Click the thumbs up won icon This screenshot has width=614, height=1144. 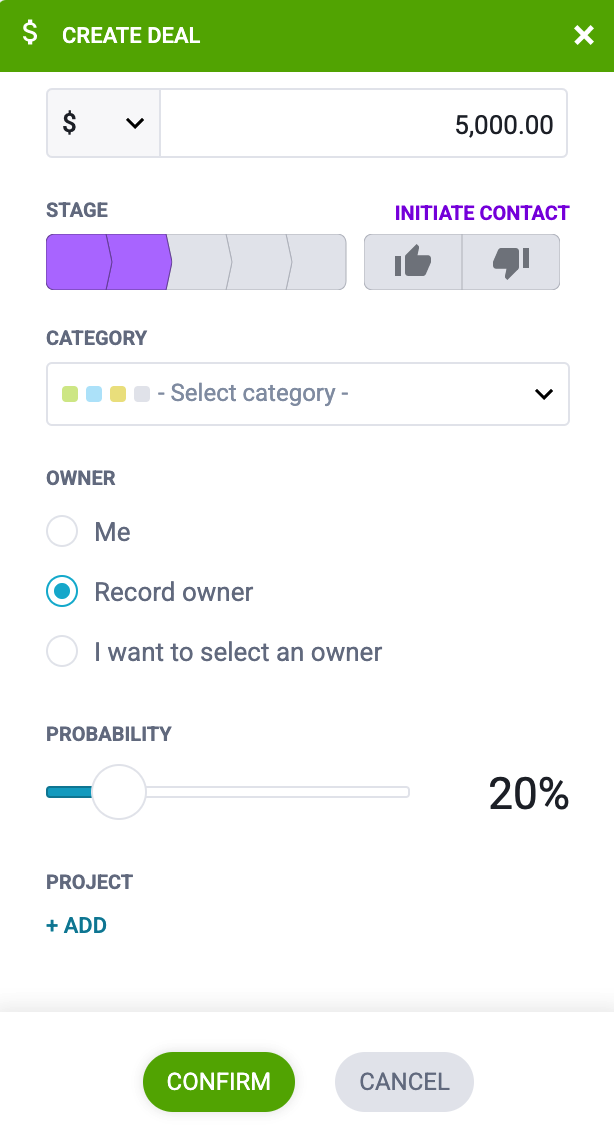click(x=413, y=262)
